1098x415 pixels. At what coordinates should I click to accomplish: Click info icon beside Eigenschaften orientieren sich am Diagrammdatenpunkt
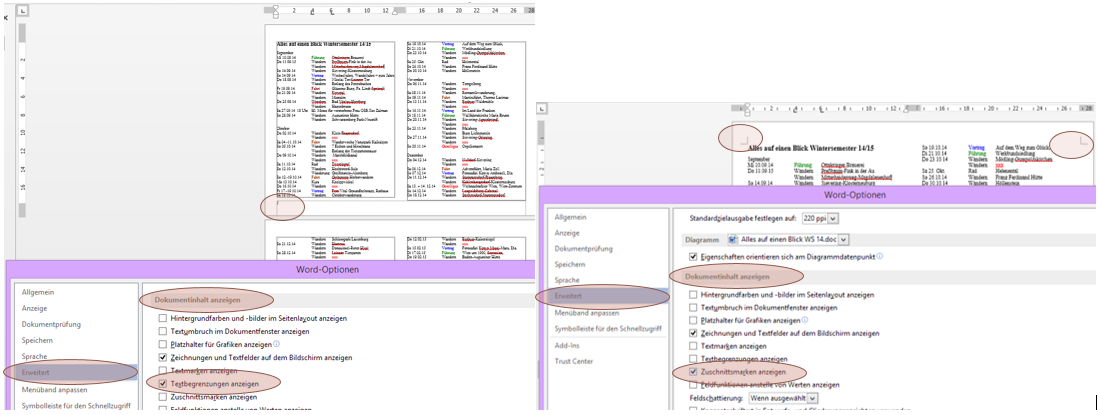click(880, 256)
